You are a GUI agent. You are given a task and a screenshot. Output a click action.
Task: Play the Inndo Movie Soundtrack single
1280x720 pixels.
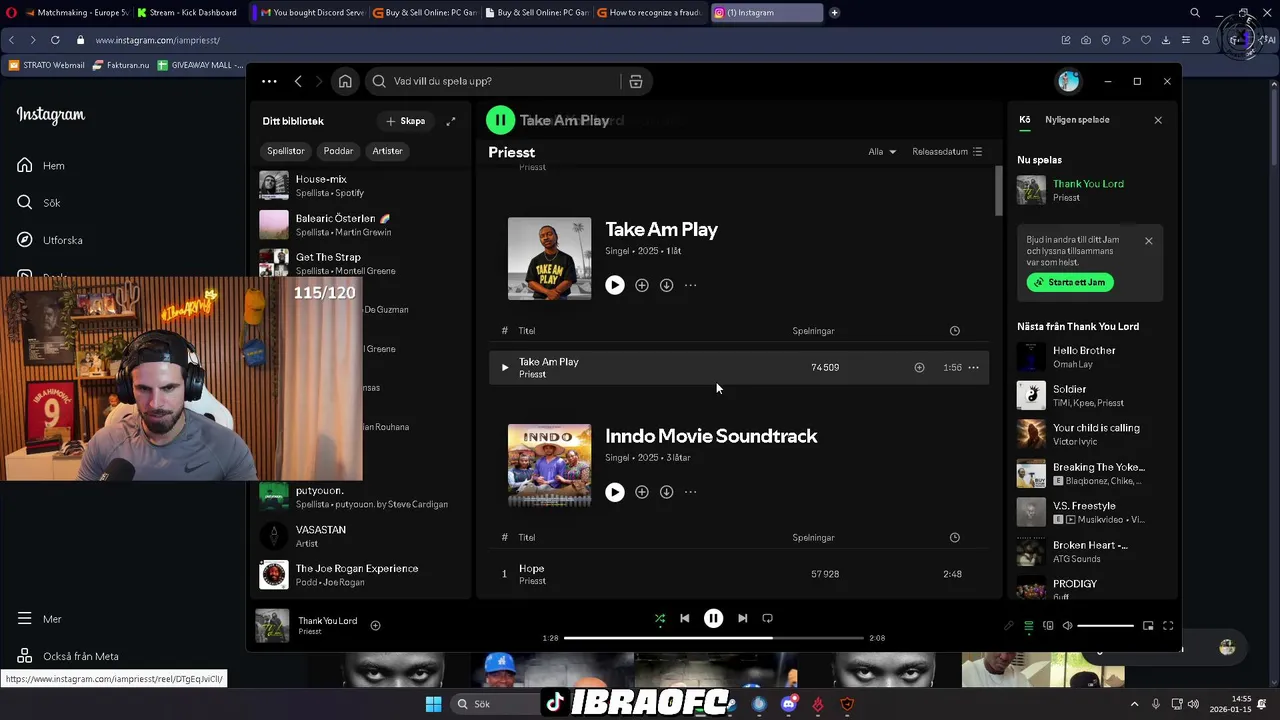pos(615,492)
